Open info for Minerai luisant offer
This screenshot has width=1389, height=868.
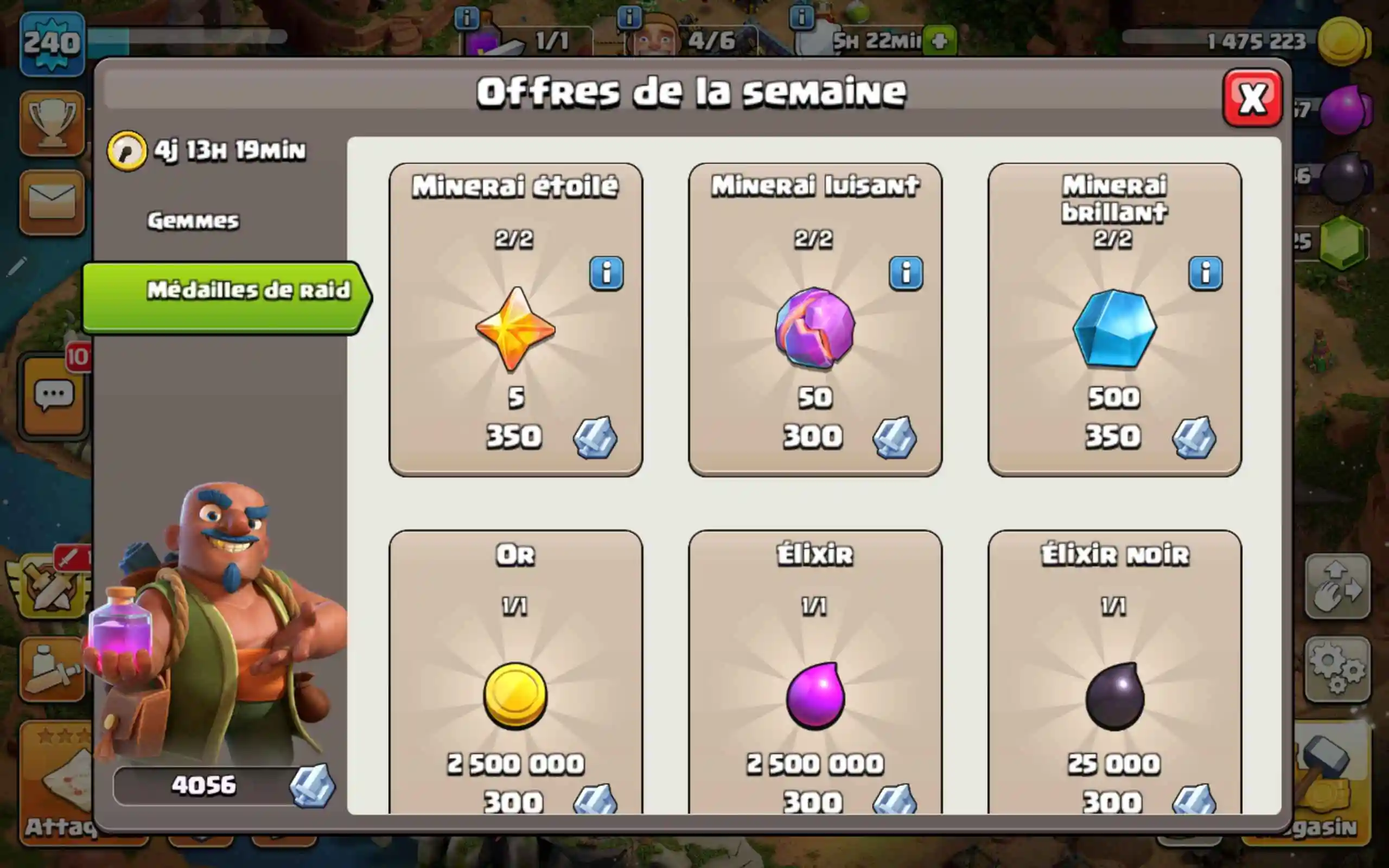[x=906, y=273]
